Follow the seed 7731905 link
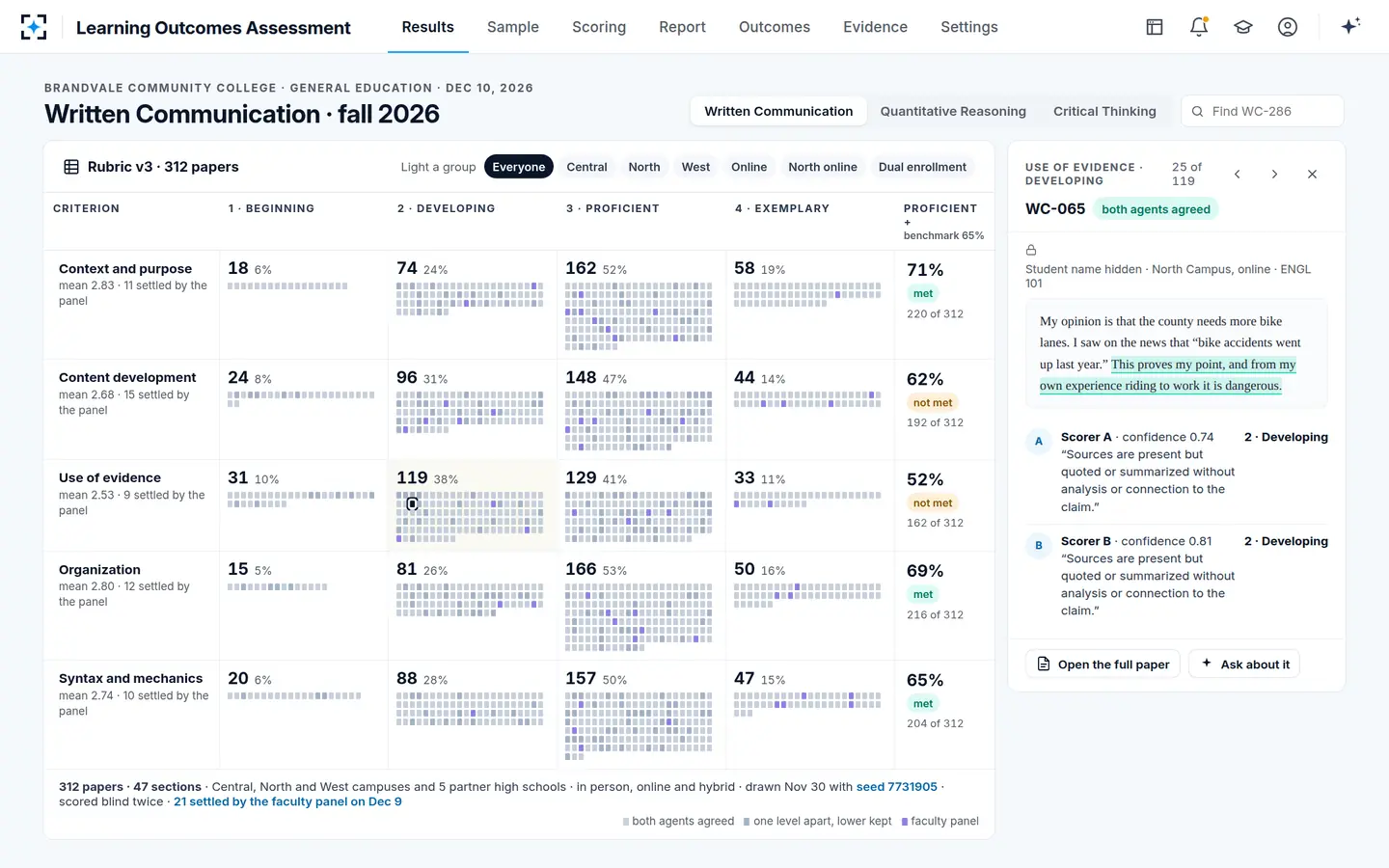Image resolution: width=1389 pixels, height=868 pixels. [897, 787]
